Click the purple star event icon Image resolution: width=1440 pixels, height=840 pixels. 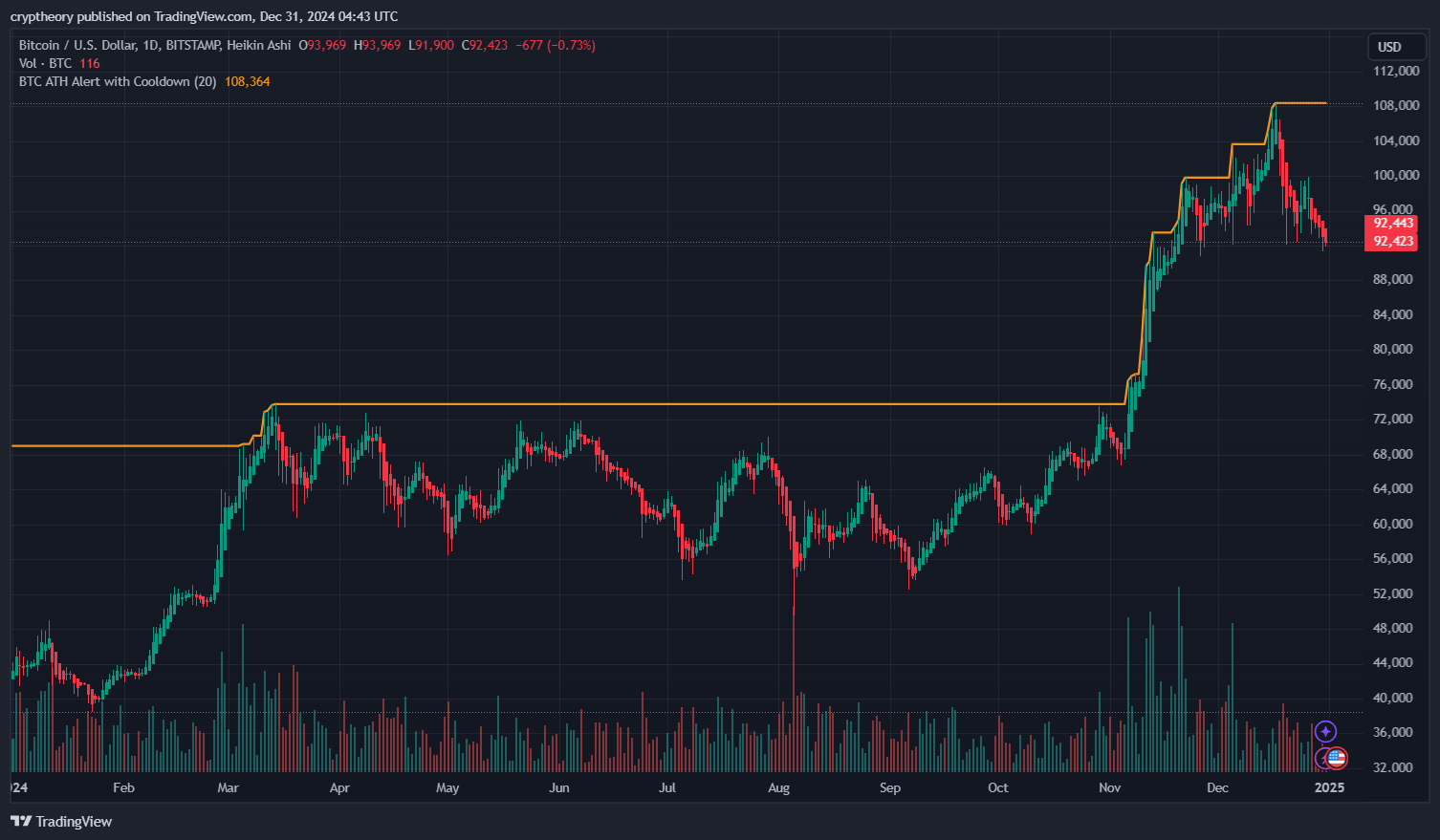click(x=1325, y=732)
